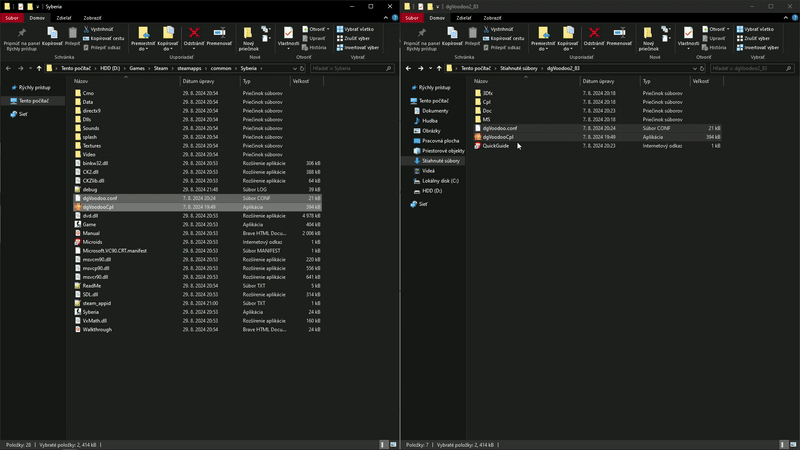Viewport: 800px width, 450px height.
Task: Click Copy icon in Syberia window ribbon
Action: coord(52,33)
